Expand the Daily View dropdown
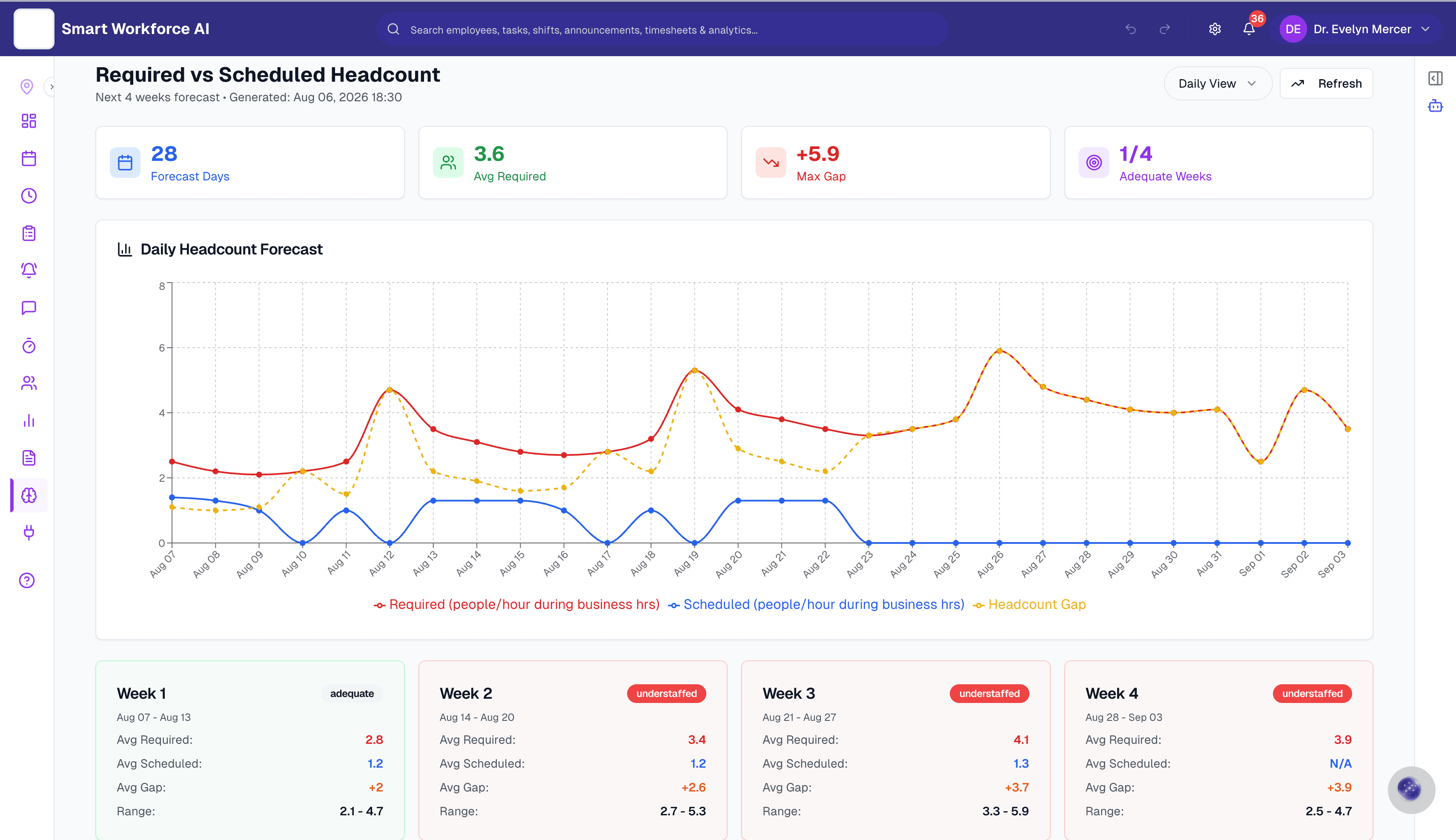The height and width of the screenshot is (840, 1456). click(1218, 84)
